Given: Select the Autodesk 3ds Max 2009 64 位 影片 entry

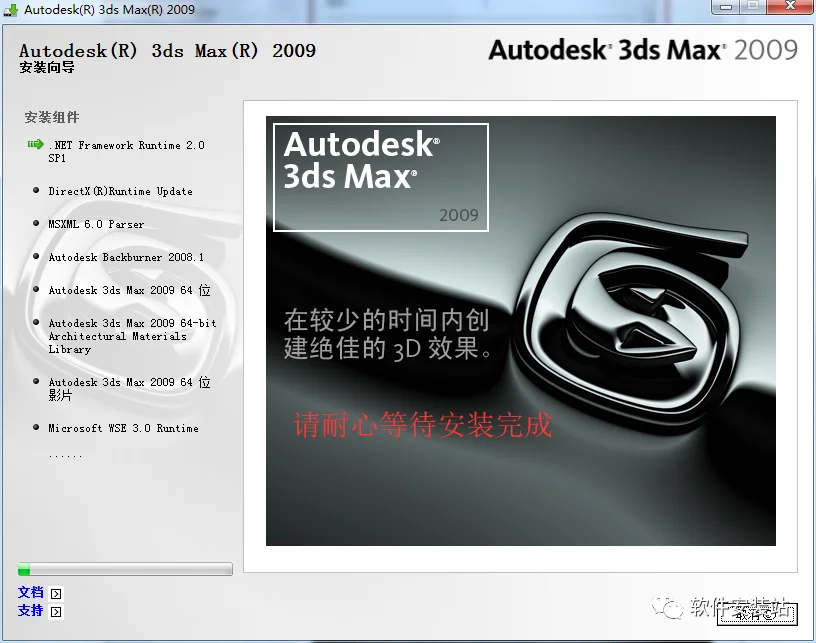Looking at the screenshot, I should pos(130,389).
